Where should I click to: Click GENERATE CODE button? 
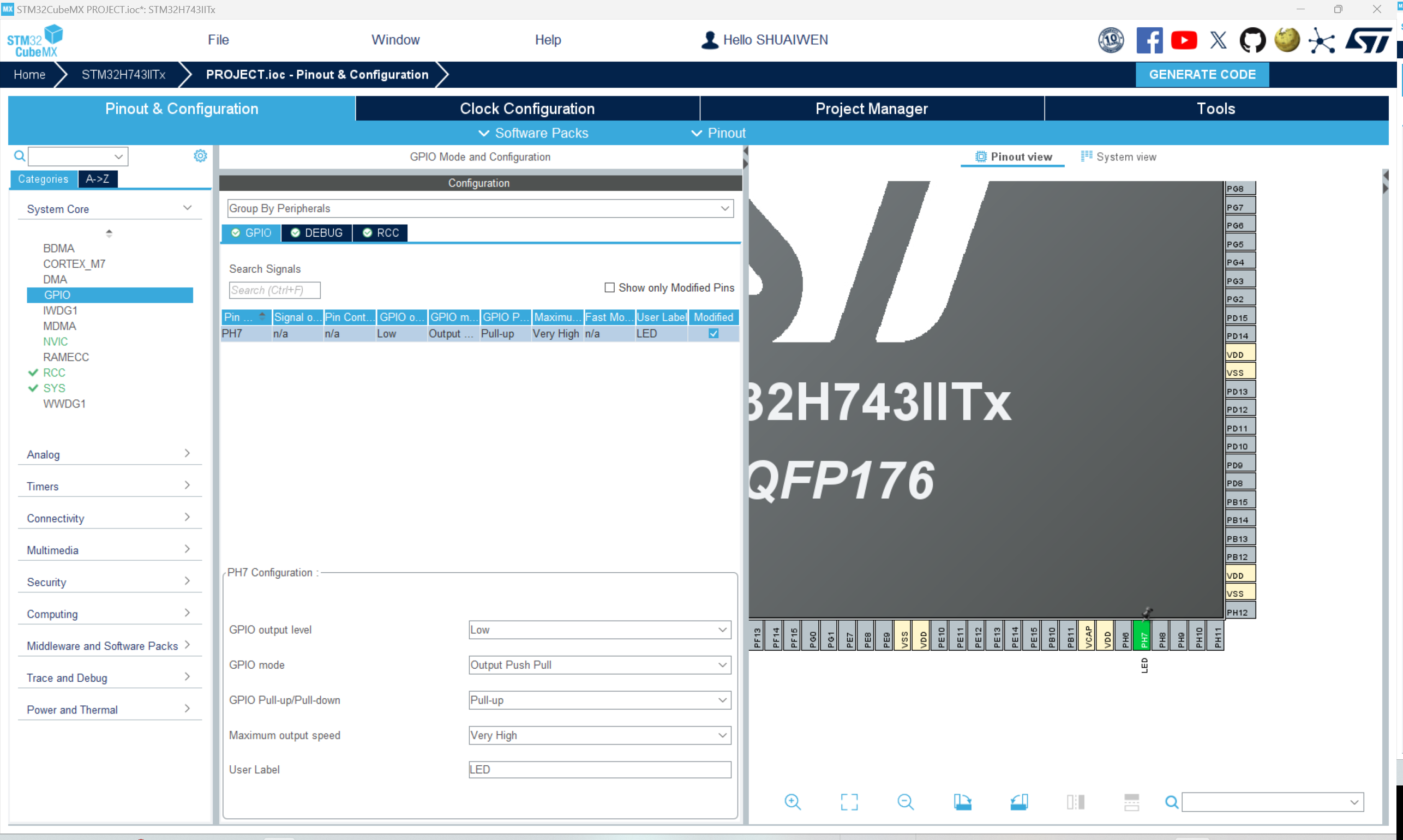(x=1202, y=75)
